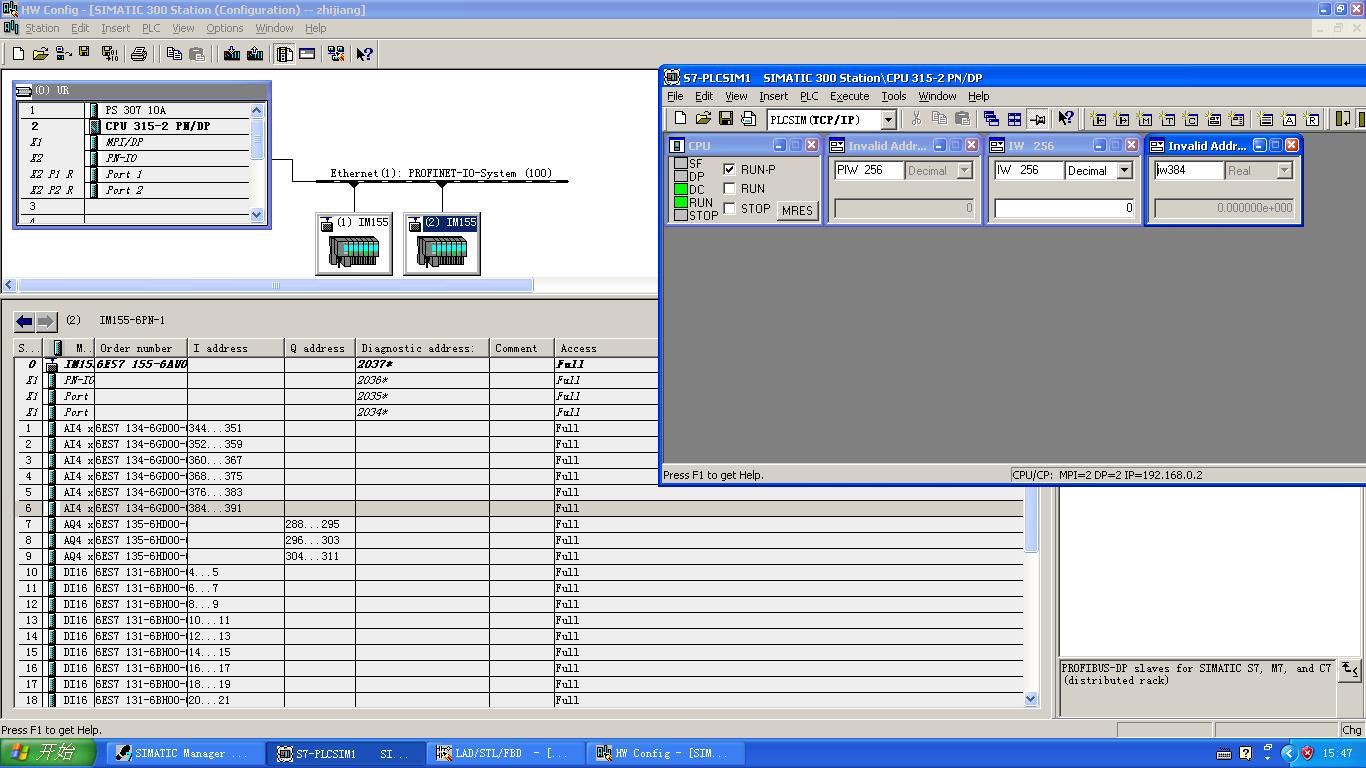The width and height of the screenshot is (1366, 768).
Task: Click the UR rack list scroll-down arrow
Action: point(257,214)
